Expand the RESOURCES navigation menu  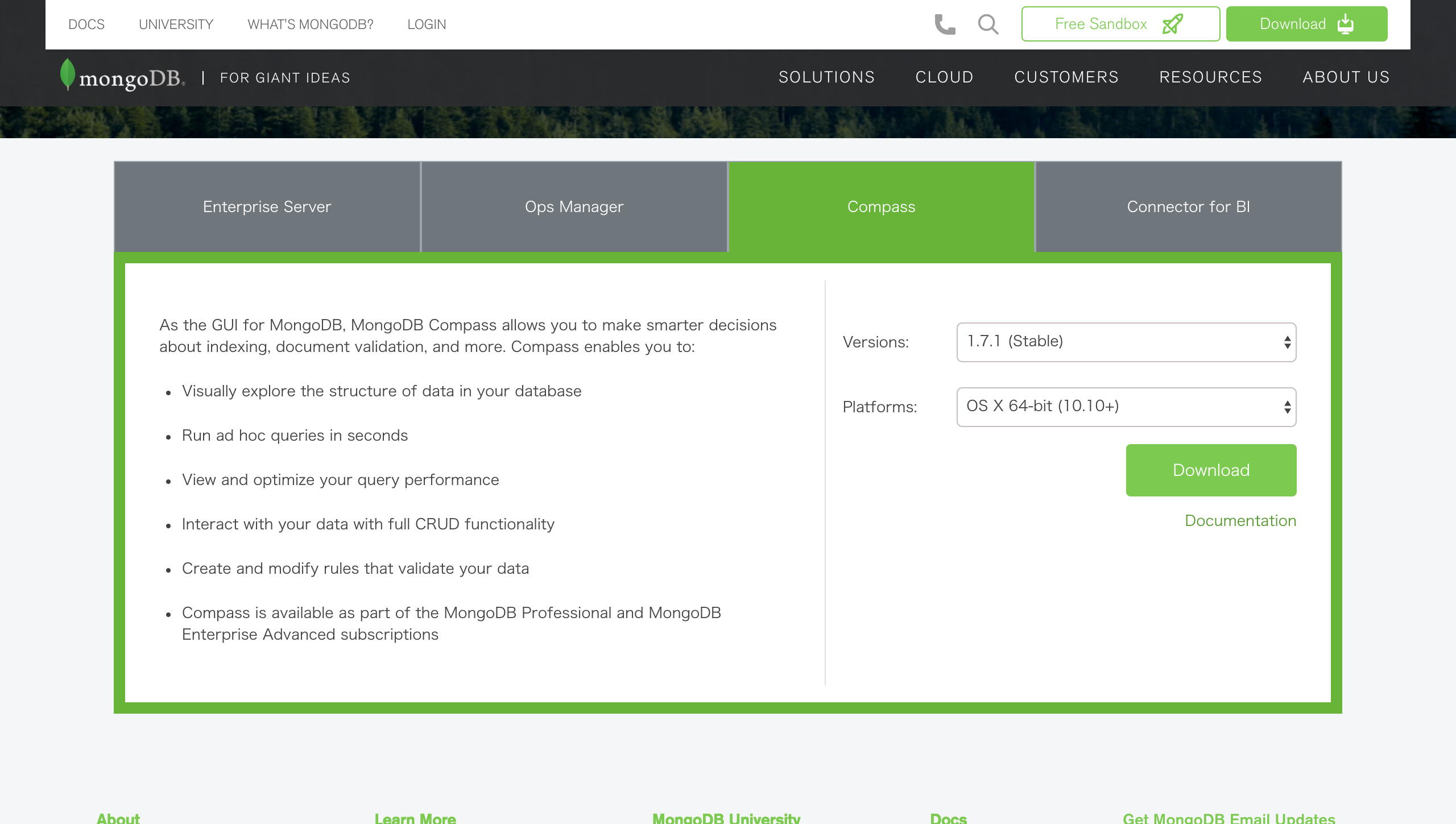click(x=1211, y=77)
